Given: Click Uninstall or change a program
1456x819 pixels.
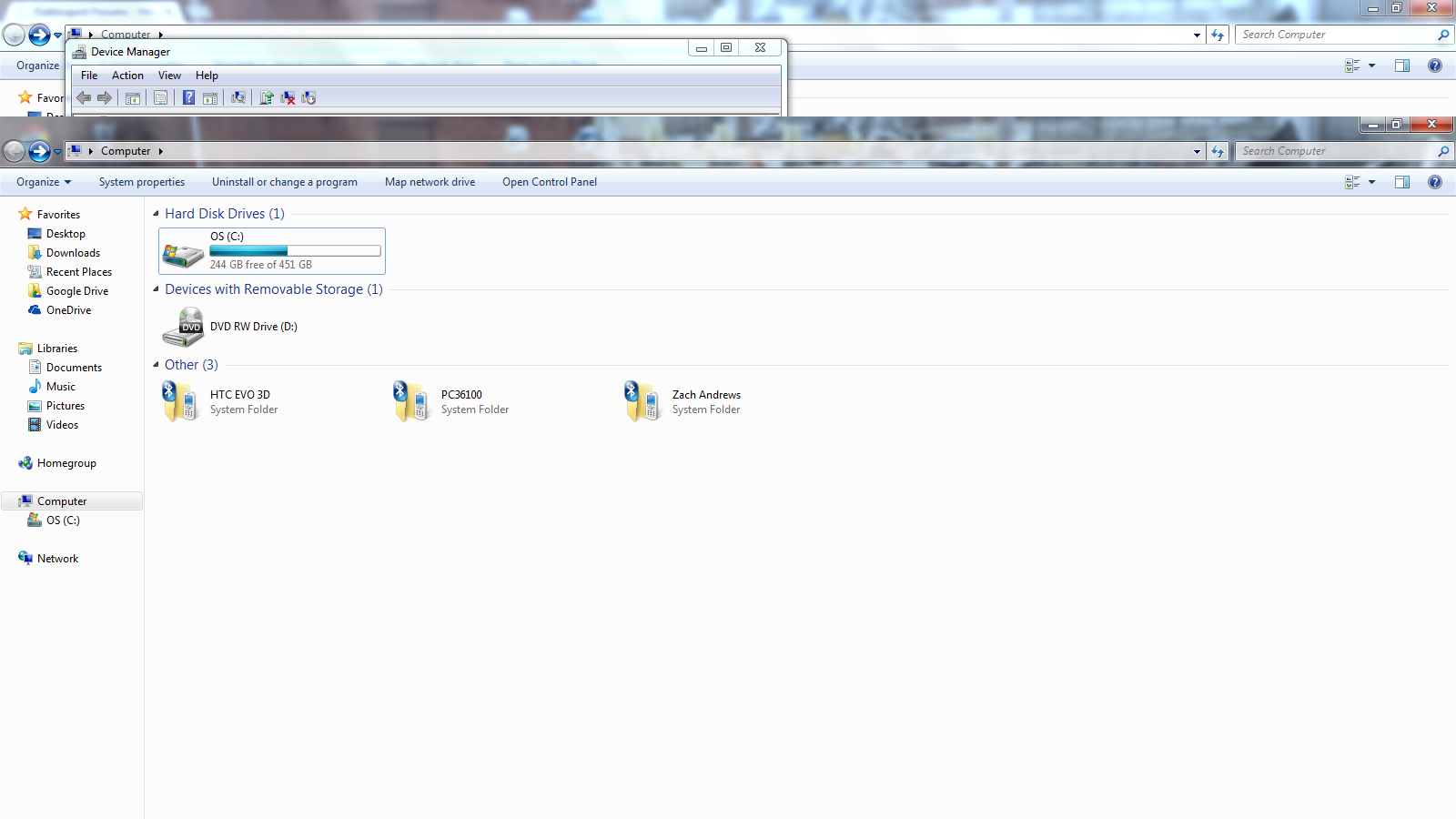Looking at the screenshot, I should (x=285, y=182).
